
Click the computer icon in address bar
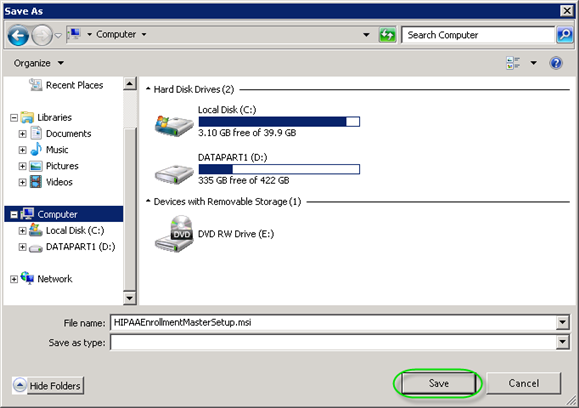tap(75, 34)
